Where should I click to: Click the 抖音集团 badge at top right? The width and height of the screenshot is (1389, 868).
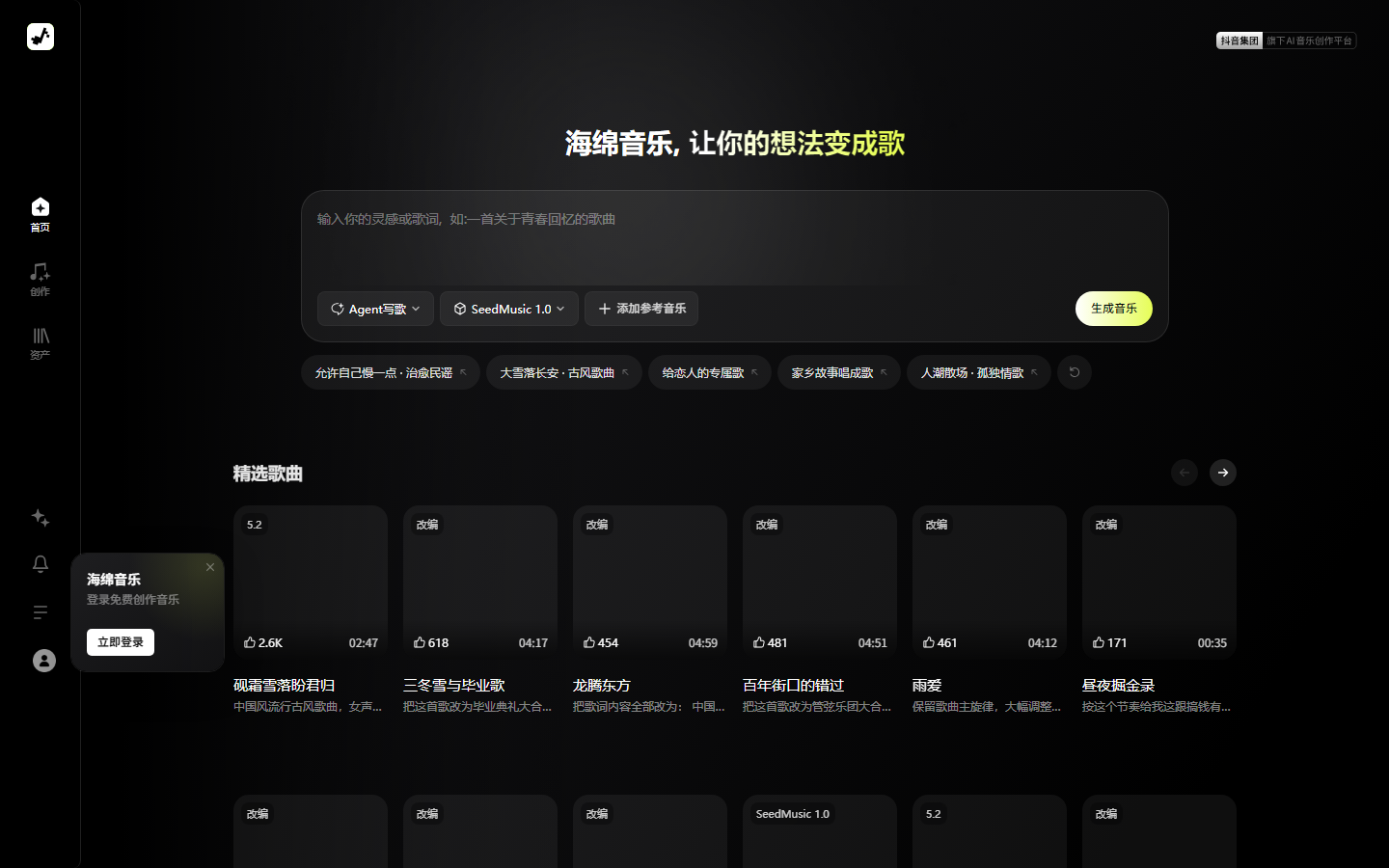tap(1239, 41)
